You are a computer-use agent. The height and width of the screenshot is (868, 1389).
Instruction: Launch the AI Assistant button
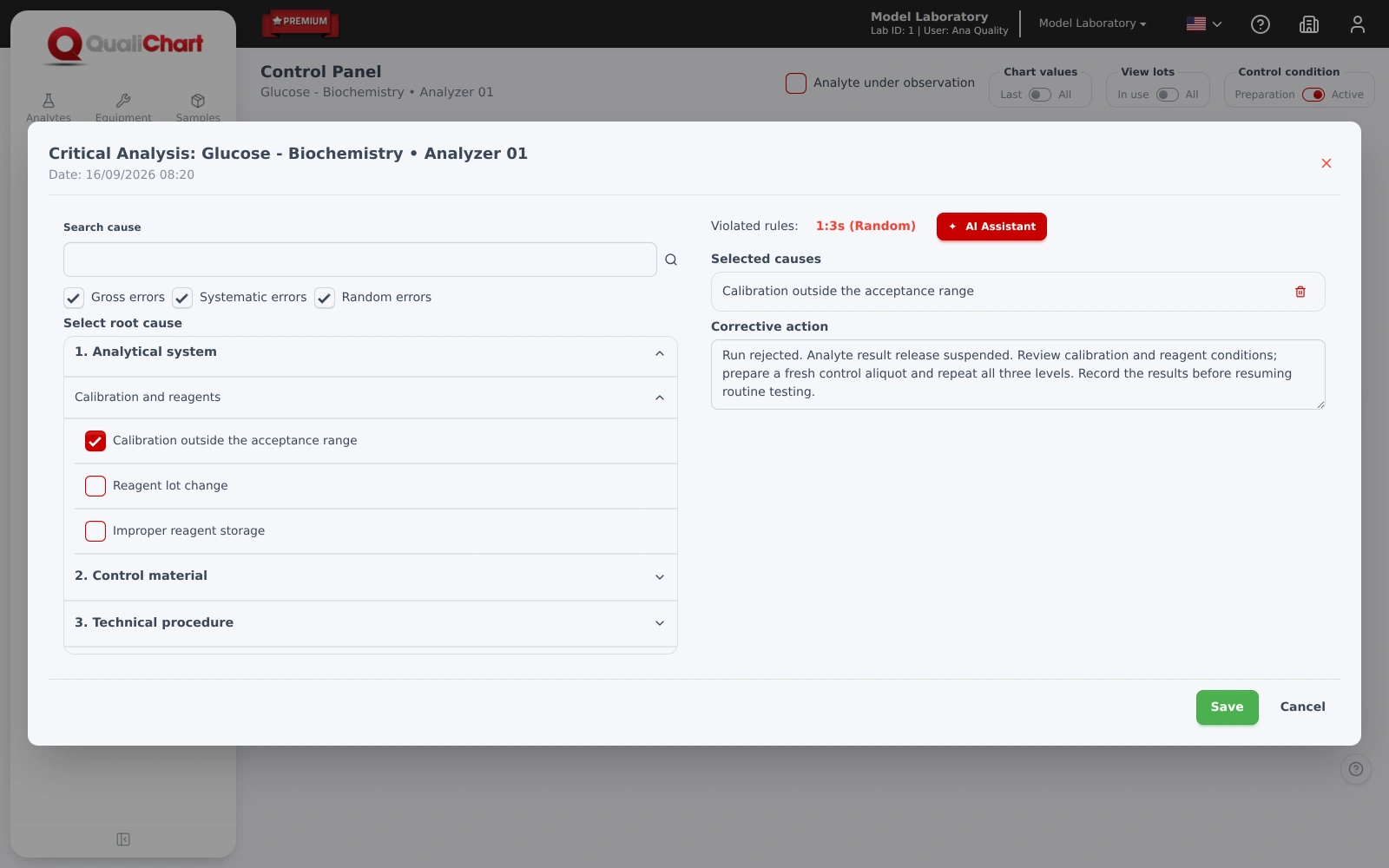[x=991, y=227]
